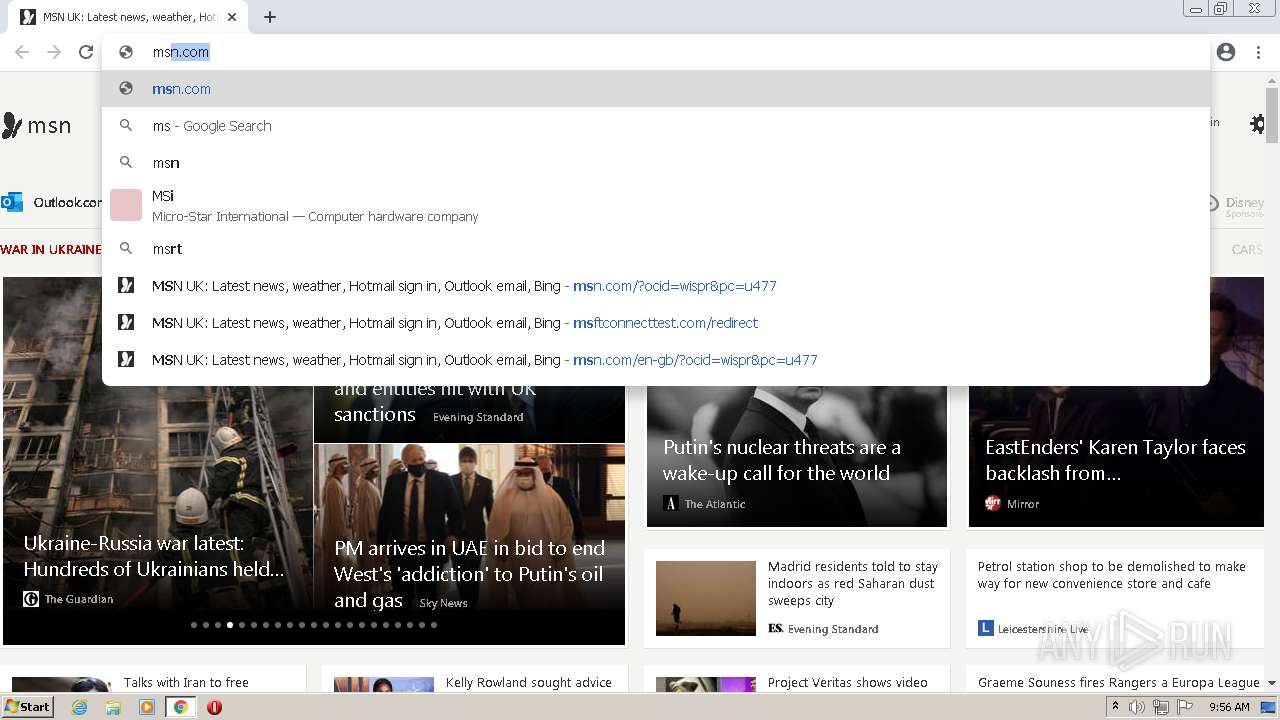Open MSN settings gear icon
This screenshot has height=720, width=1280.
[x=1257, y=124]
